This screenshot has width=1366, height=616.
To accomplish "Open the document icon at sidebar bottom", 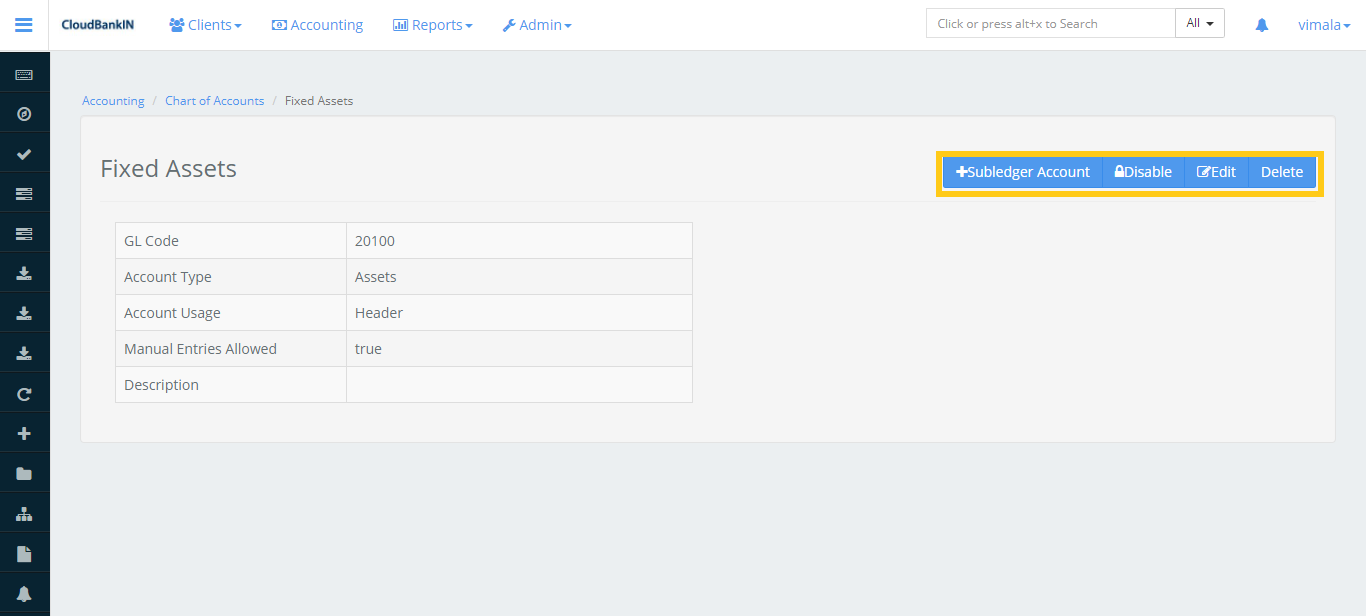I will coord(24,552).
